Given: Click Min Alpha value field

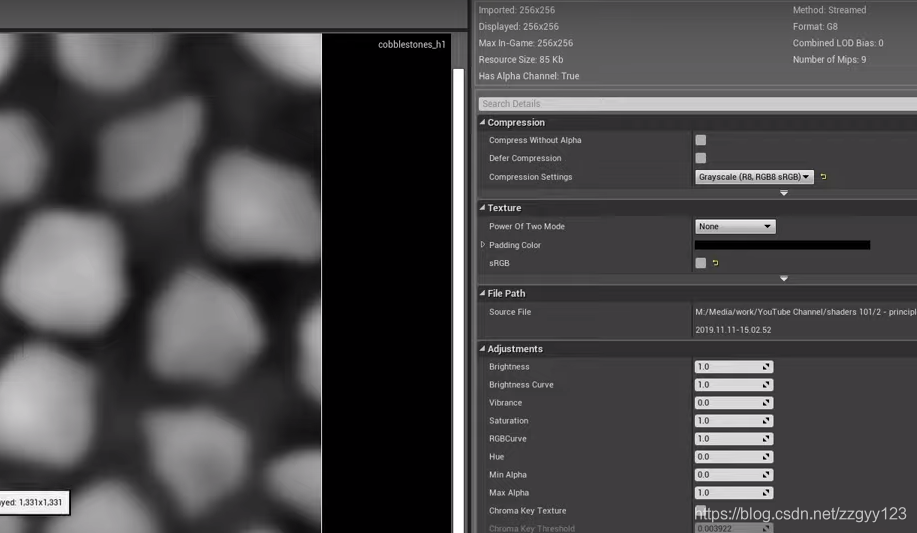Looking at the screenshot, I should tap(734, 475).
